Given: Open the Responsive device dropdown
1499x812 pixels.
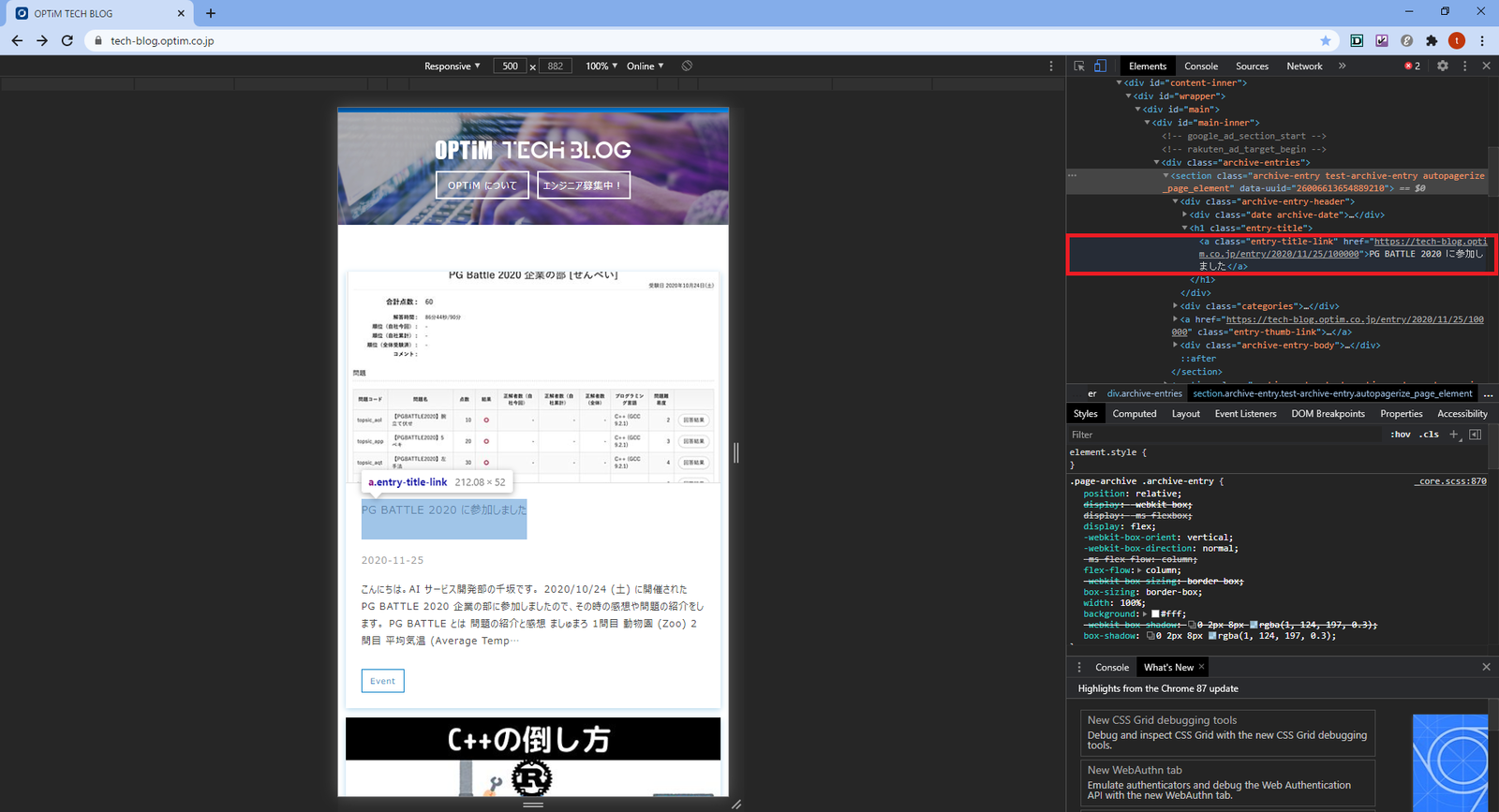Looking at the screenshot, I should (453, 66).
